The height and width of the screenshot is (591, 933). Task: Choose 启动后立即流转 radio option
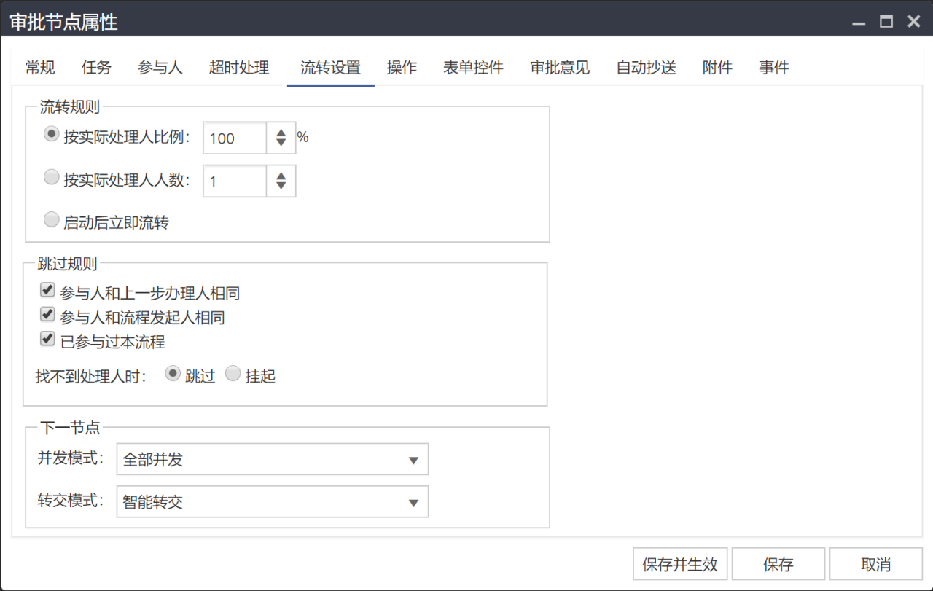point(52,220)
